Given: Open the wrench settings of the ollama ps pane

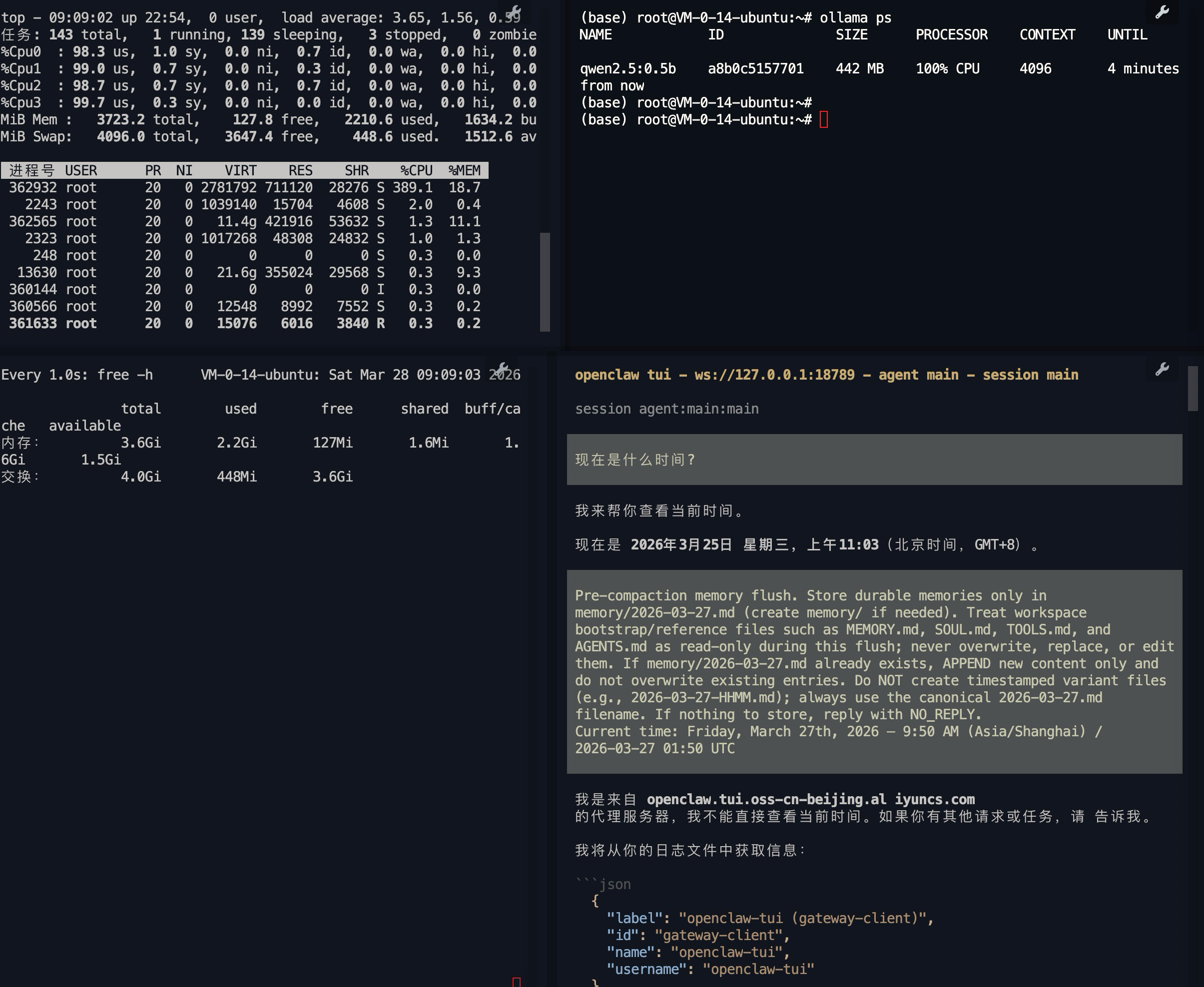Looking at the screenshot, I should (1162, 12).
